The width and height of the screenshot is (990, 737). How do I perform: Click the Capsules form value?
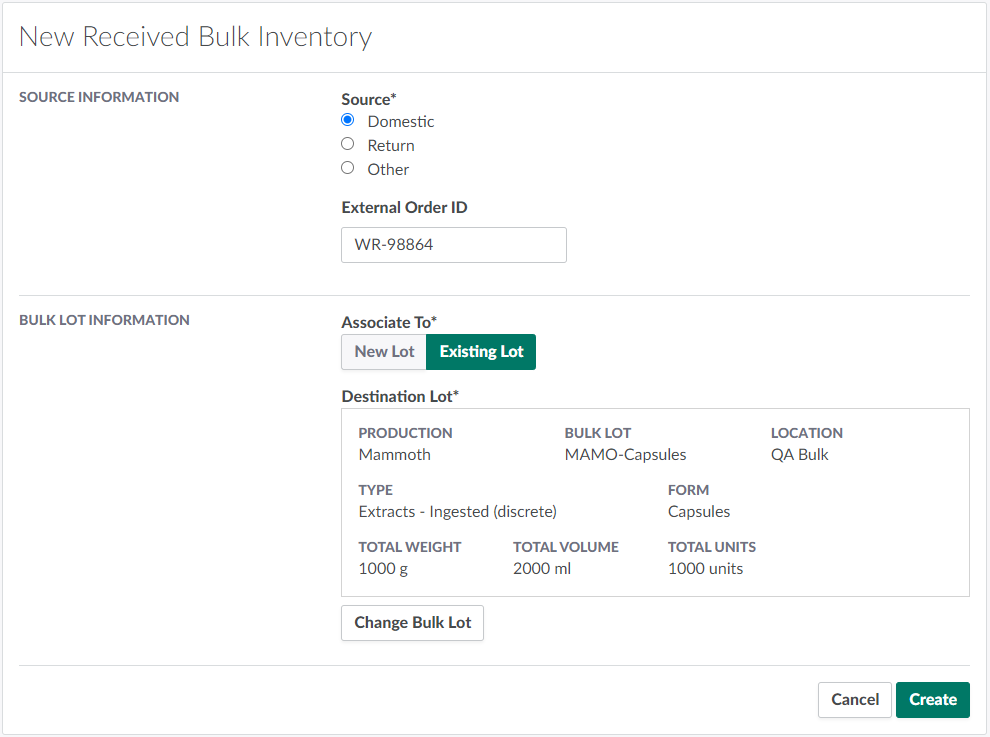pyautogui.click(x=698, y=512)
